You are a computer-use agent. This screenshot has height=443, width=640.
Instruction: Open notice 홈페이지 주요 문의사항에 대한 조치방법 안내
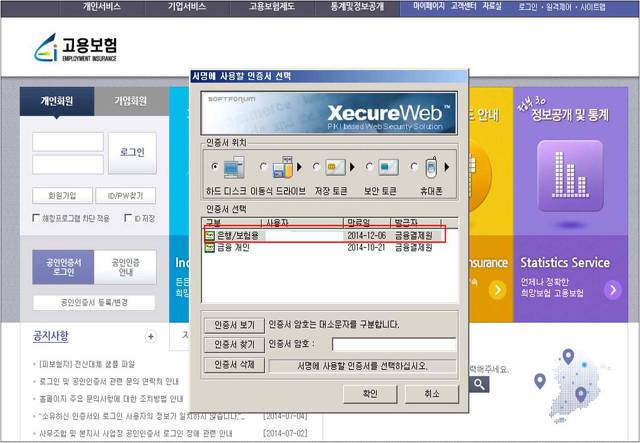point(111,398)
